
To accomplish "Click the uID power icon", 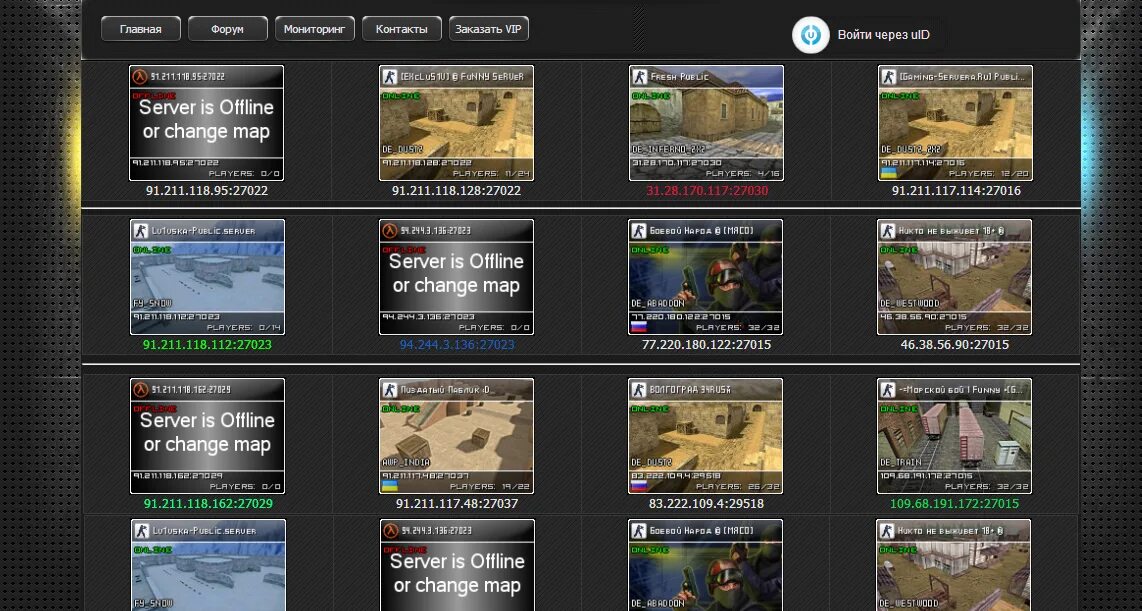I will (811, 35).
